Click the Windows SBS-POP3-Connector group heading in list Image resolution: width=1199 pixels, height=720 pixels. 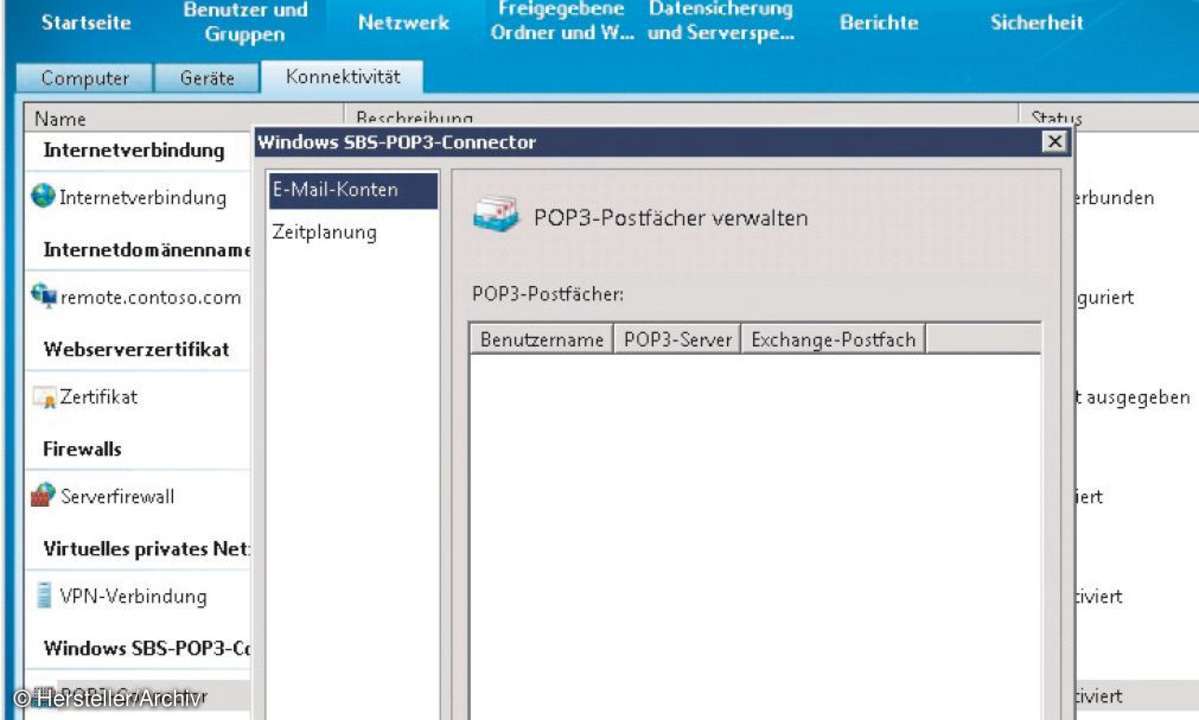pyautogui.click(x=147, y=648)
